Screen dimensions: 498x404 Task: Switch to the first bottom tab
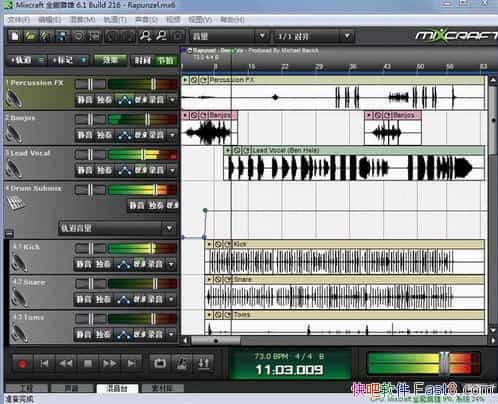click(x=26, y=388)
